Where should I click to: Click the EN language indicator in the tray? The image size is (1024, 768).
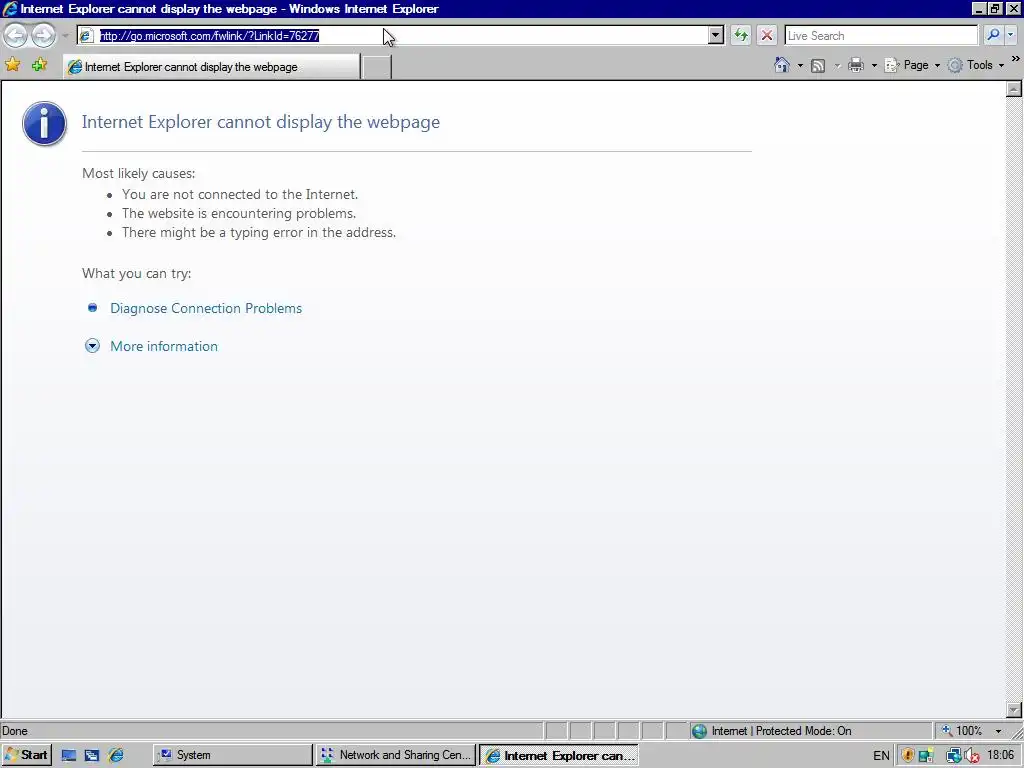881,756
